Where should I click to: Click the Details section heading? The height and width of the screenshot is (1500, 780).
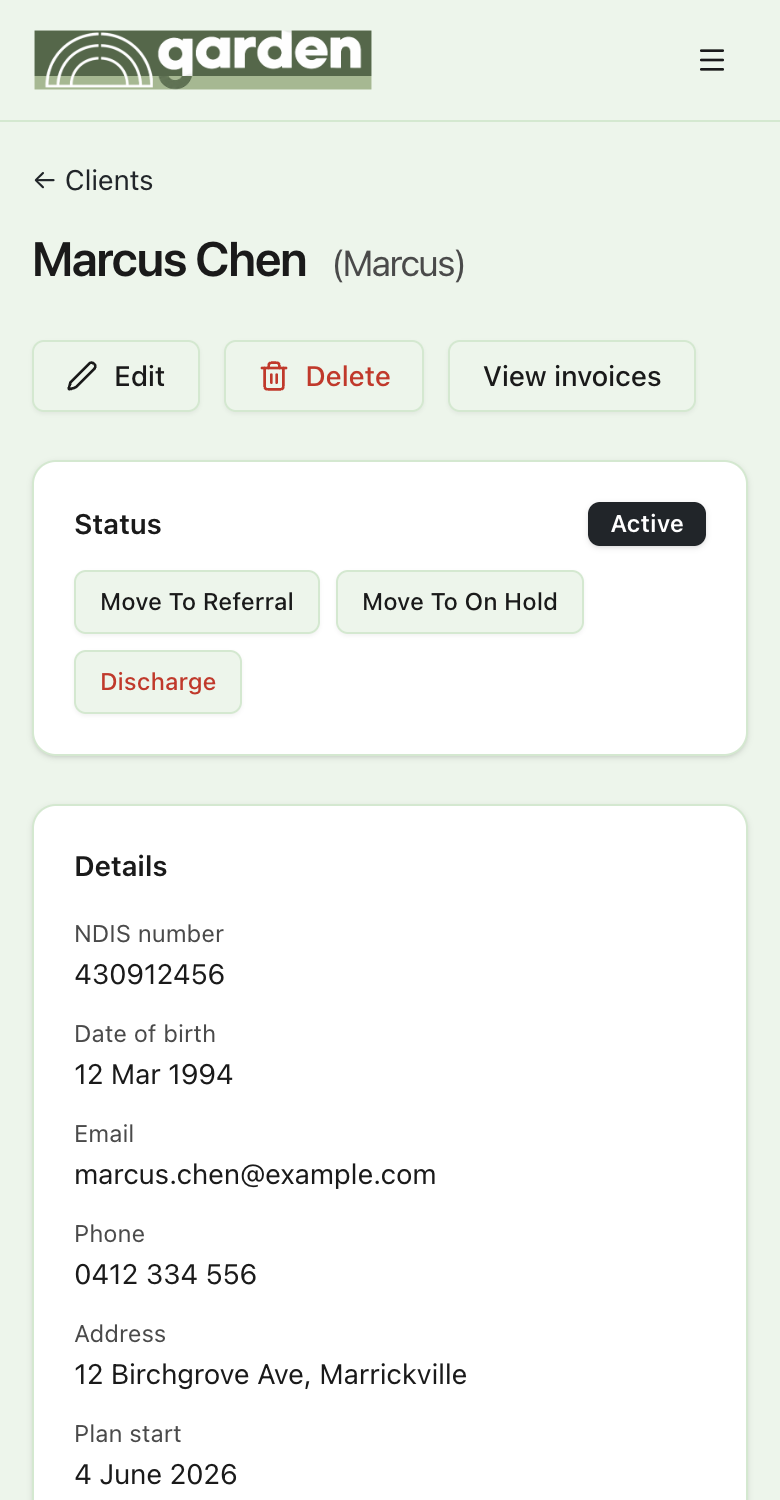(121, 866)
